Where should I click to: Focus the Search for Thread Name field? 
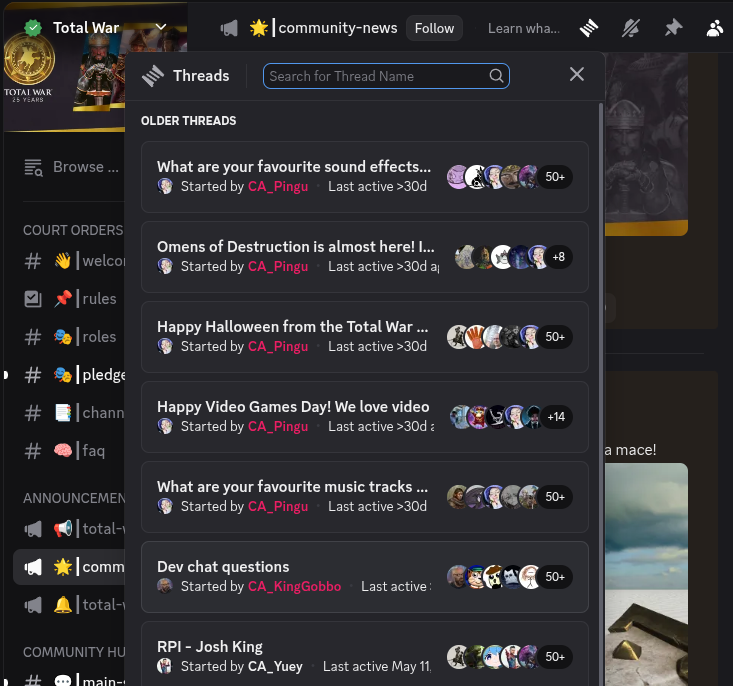[386, 76]
